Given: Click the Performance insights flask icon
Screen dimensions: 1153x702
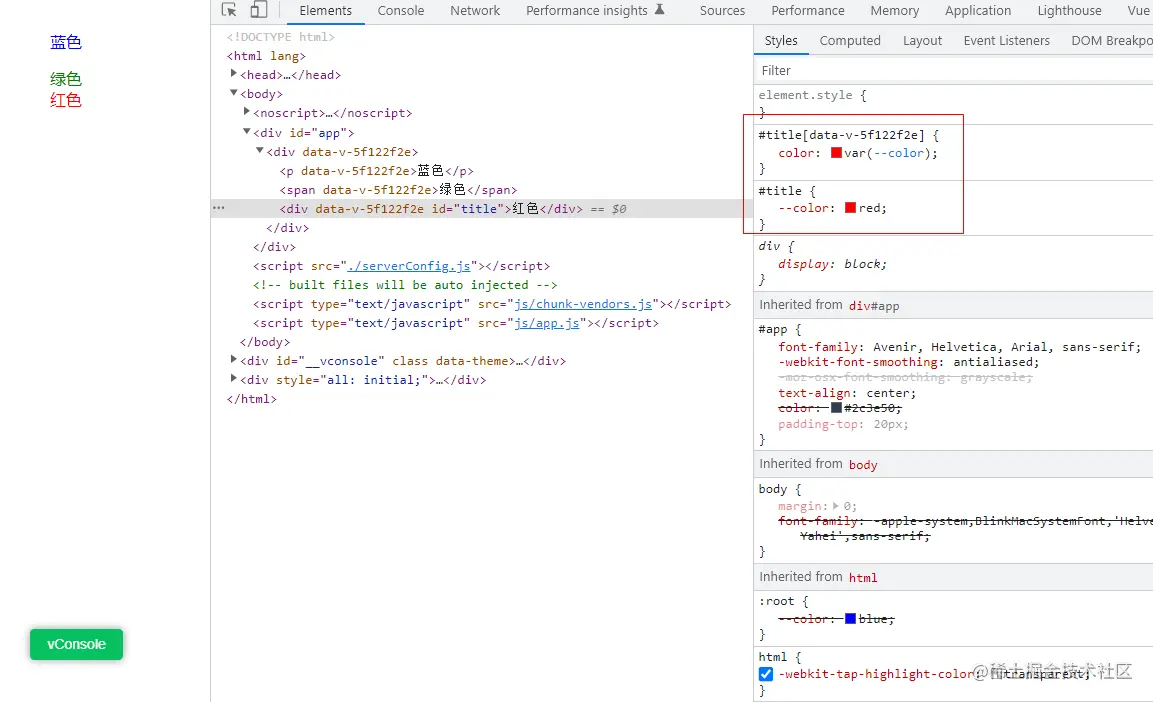Looking at the screenshot, I should tap(660, 10).
